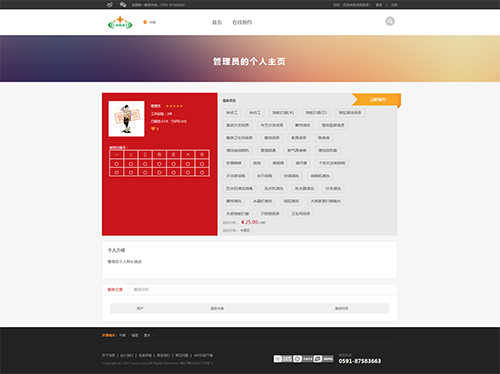Switch to the 服务评价 tab
The height and width of the screenshot is (374, 500).
coord(141,289)
